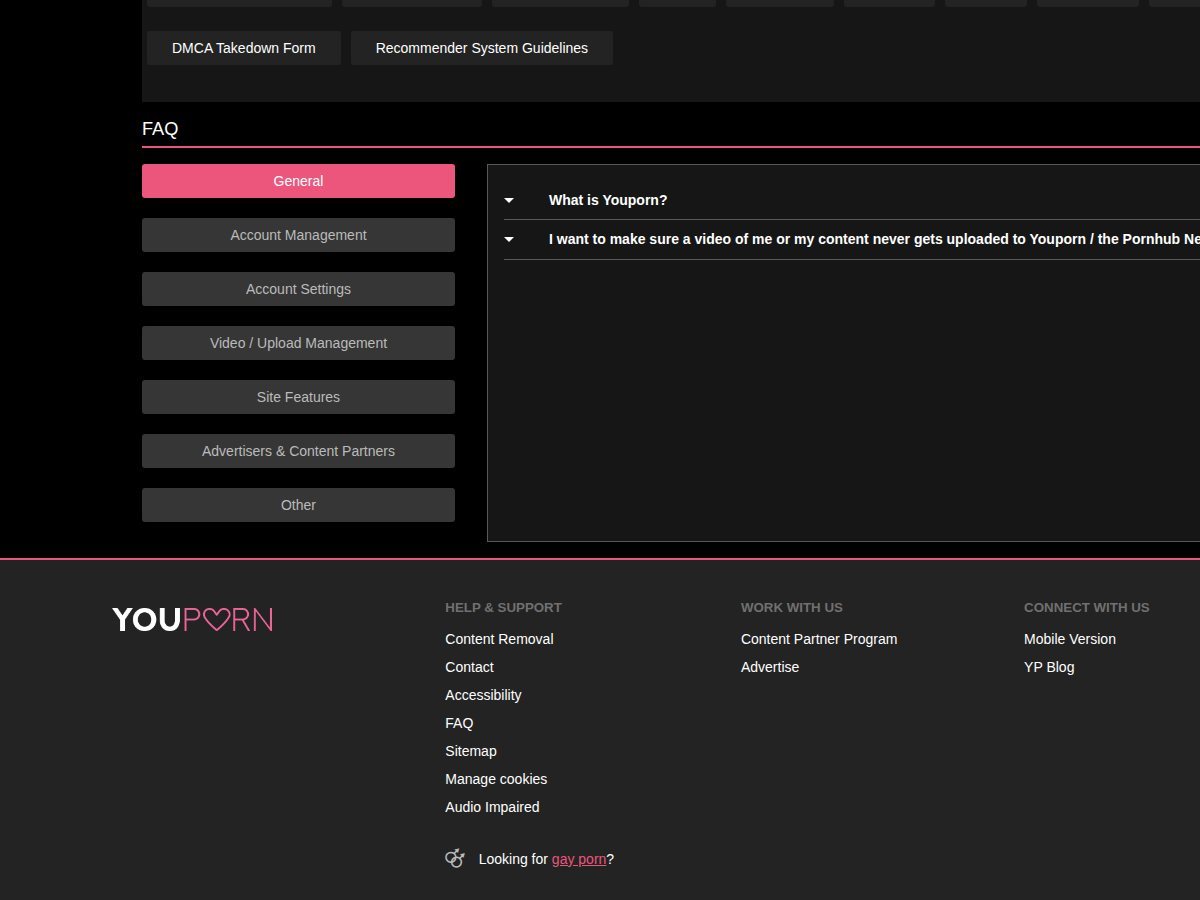Go to the Contact page
Screen dimensions: 1200x900
469,667
